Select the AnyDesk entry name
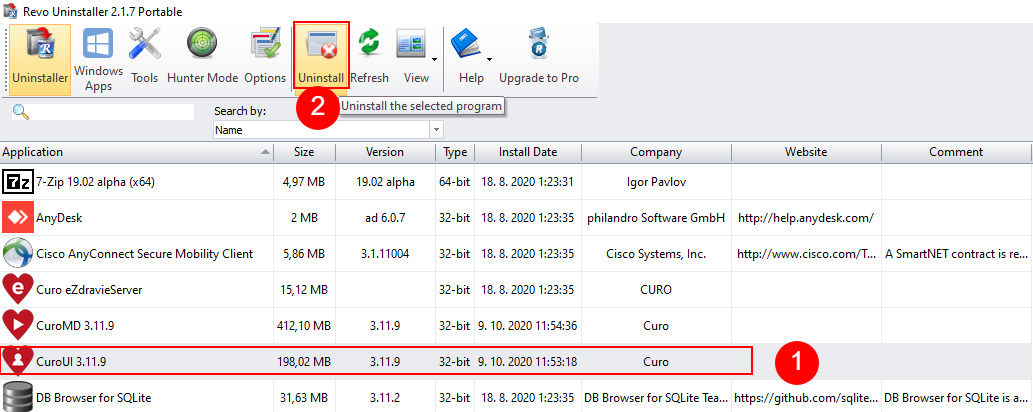This screenshot has width=1033, height=412. coord(59,218)
